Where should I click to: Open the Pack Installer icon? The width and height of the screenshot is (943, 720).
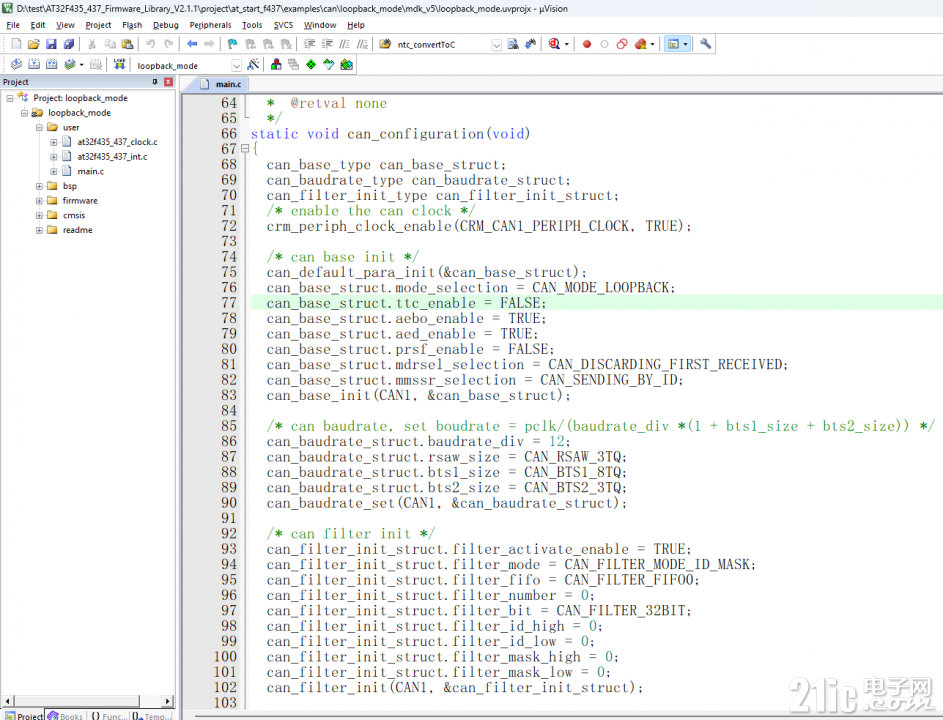pos(346,64)
